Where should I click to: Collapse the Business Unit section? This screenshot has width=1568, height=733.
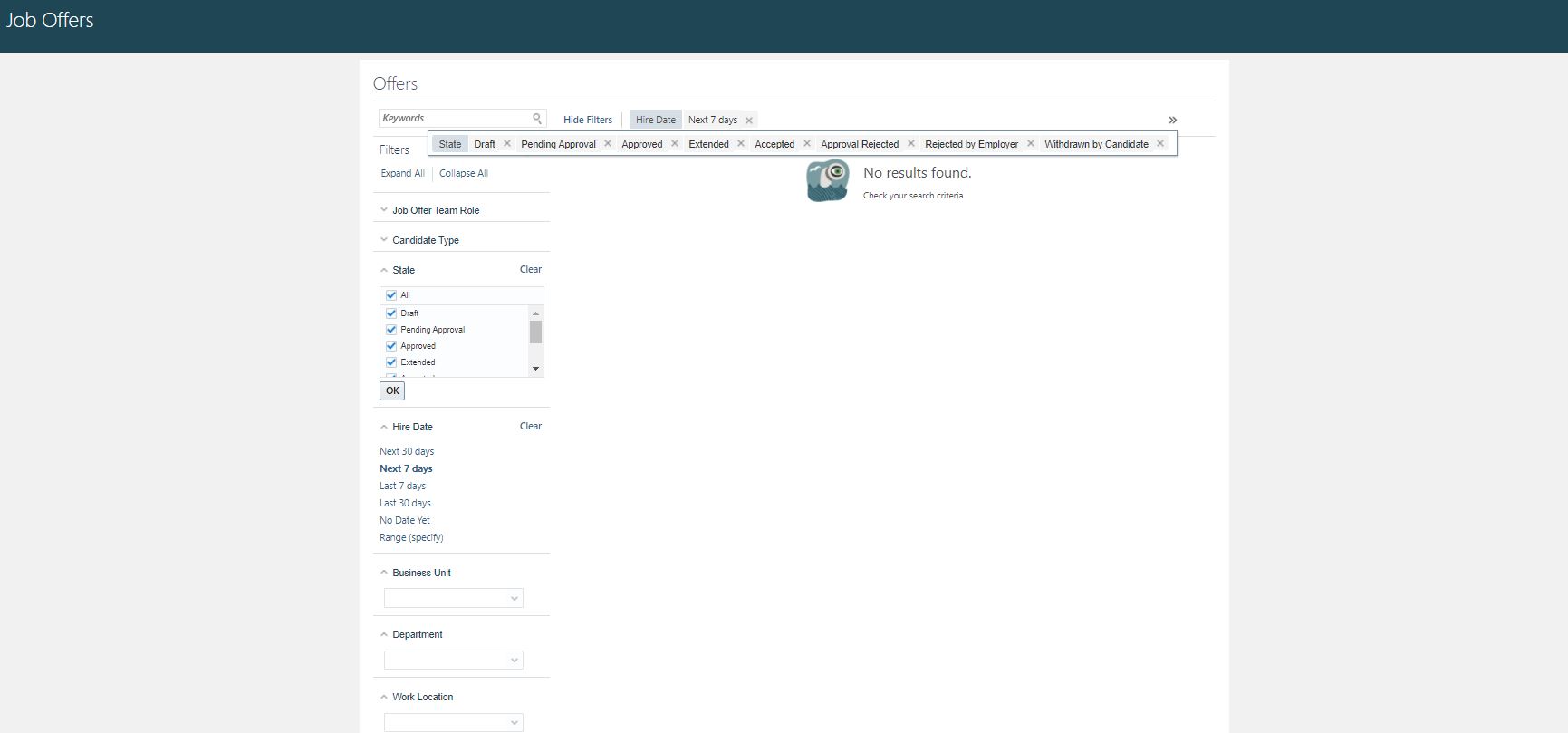tap(384, 573)
